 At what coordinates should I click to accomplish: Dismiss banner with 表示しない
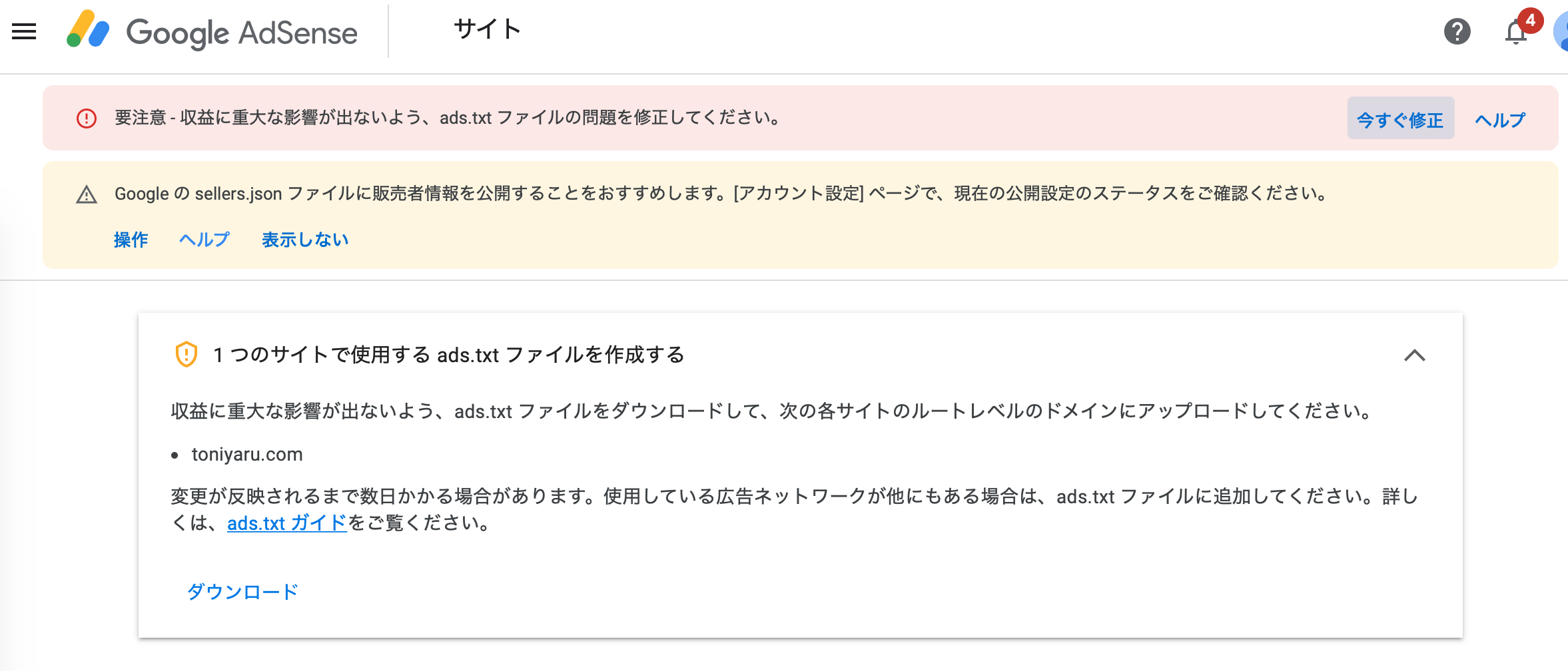(305, 240)
